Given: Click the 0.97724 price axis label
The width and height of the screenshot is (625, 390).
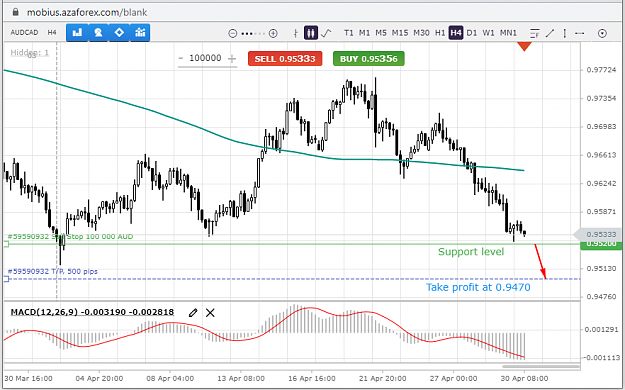Looking at the screenshot, I should tap(601, 70).
